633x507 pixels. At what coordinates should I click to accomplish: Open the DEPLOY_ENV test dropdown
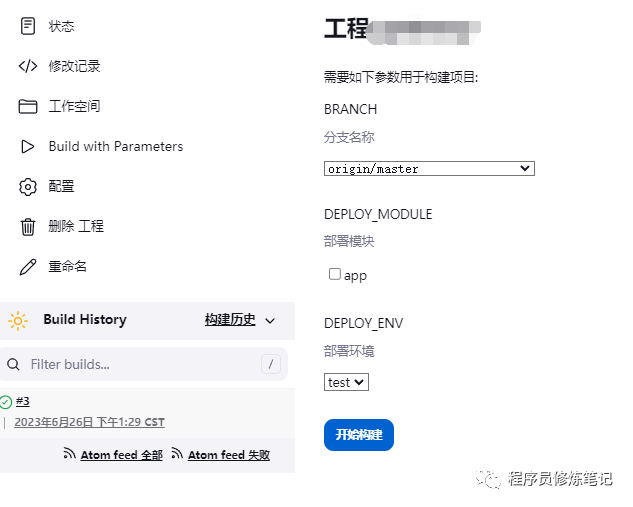pos(347,382)
